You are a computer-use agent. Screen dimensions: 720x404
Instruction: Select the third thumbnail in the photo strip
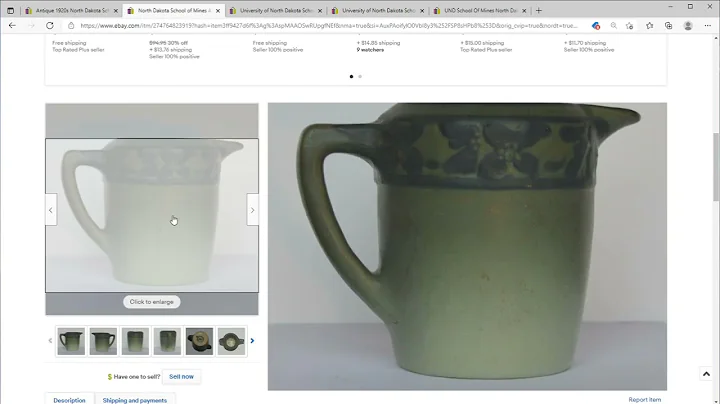tap(135, 341)
